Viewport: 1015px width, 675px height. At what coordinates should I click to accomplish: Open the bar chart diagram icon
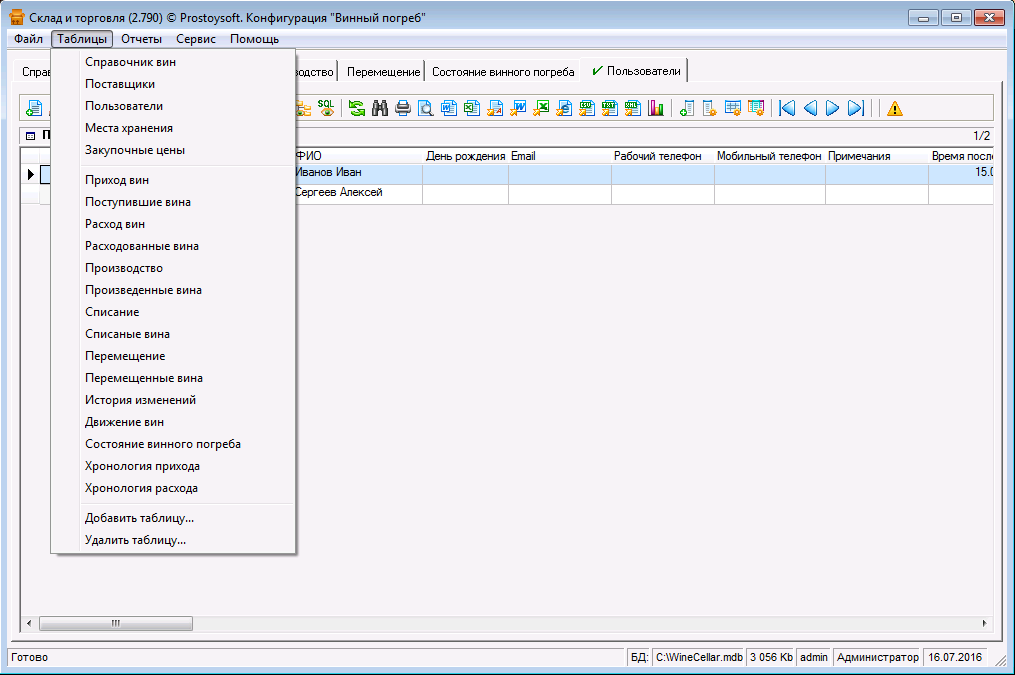(x=656, y=108)
